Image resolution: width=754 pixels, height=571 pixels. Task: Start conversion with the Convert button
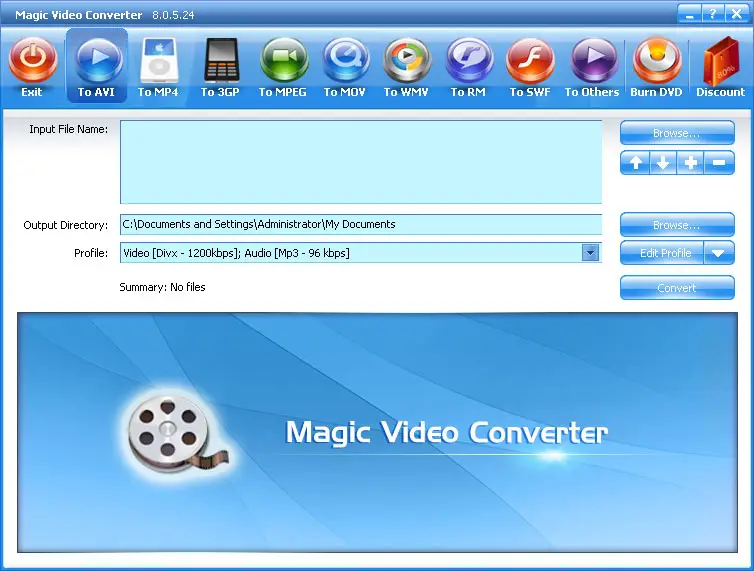[x=677, y=288]
